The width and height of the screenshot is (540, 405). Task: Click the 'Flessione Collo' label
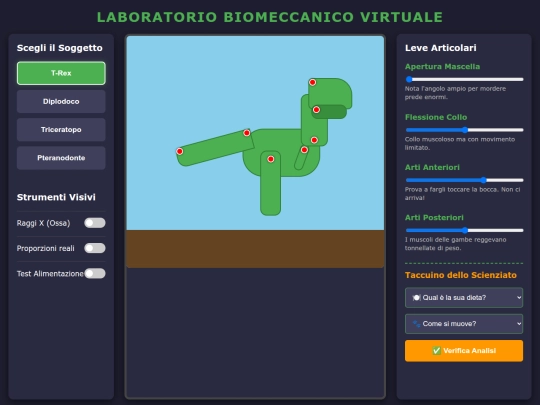(436, 117)
